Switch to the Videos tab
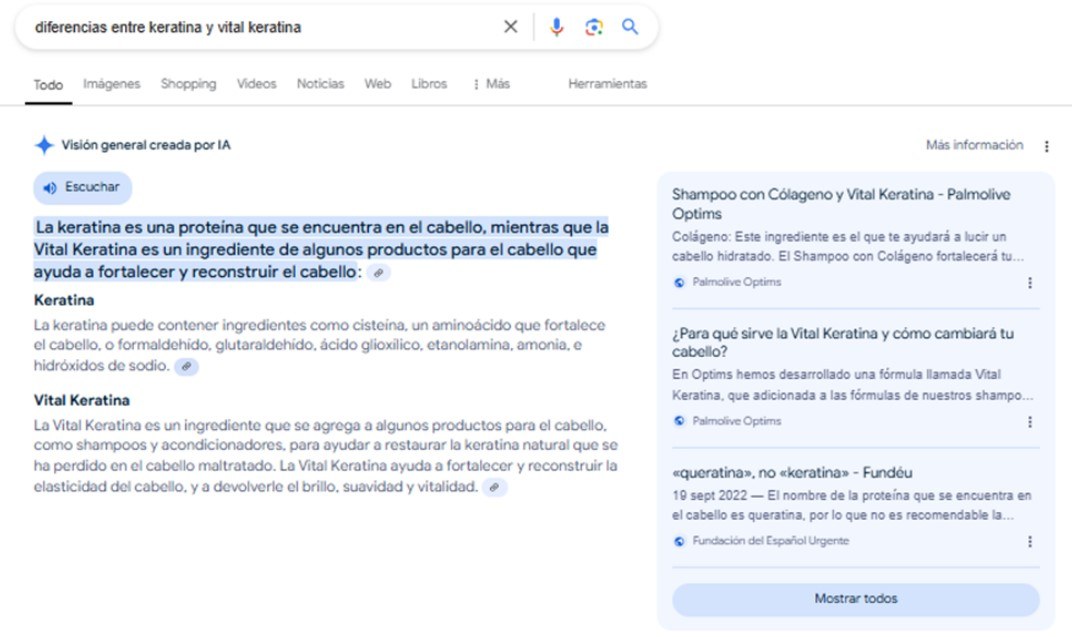Image resolution: width=1072 pixels, height=637 pixels. click(x=256, y=84)
